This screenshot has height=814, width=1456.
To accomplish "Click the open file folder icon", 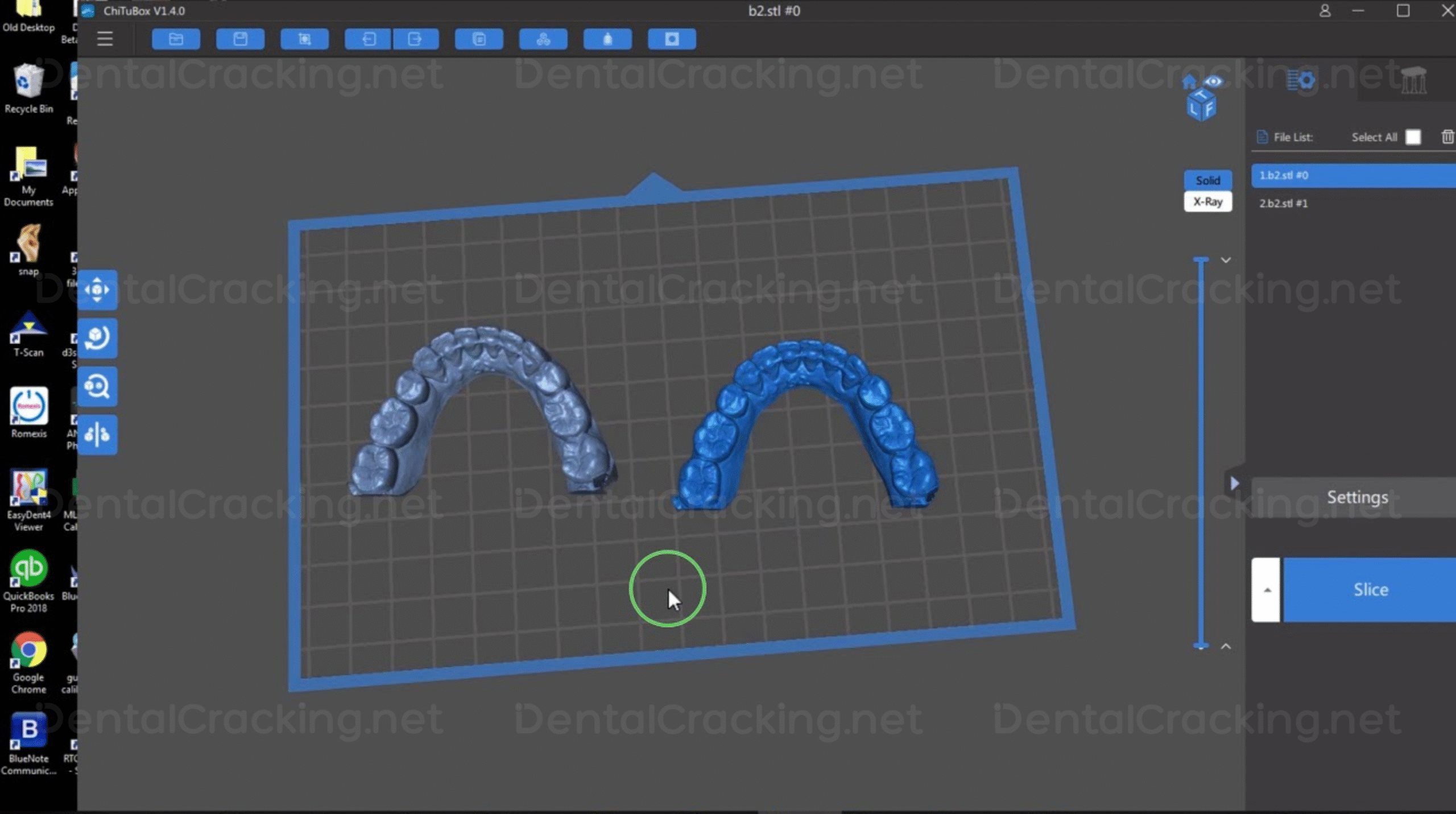I will click(x=176, y=39).
